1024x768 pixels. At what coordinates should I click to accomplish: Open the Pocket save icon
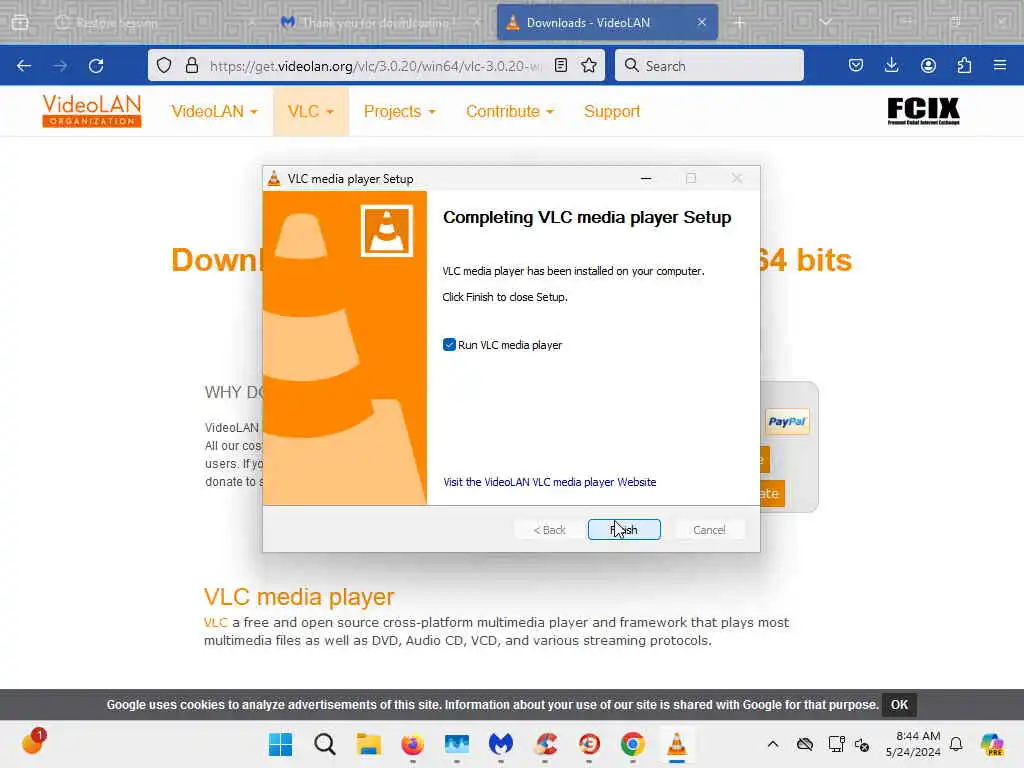pos(856,65)
